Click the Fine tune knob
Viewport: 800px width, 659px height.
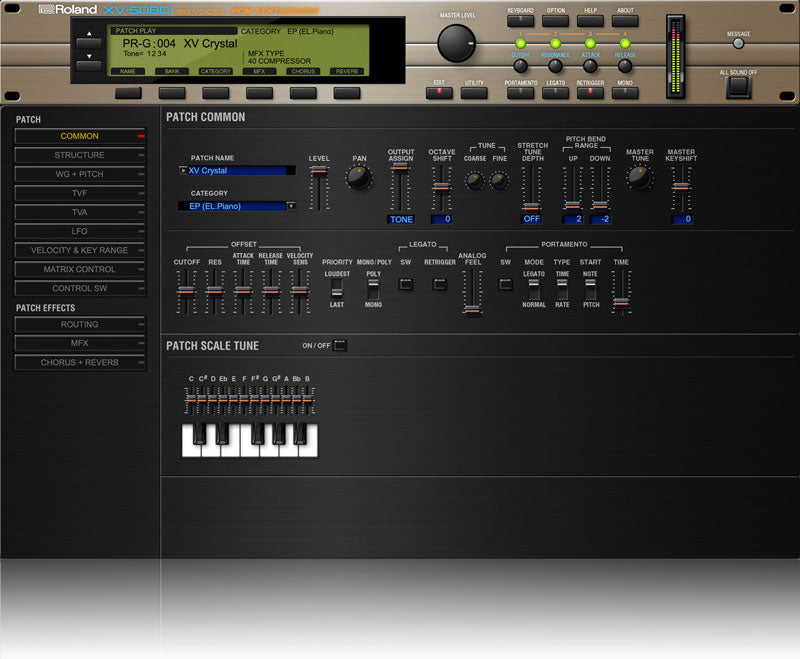tap(498, 180)
